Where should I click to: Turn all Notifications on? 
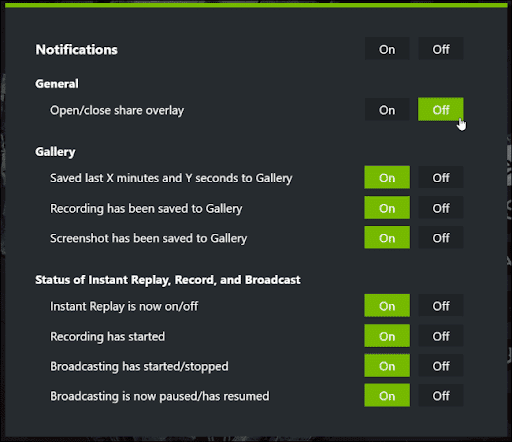click(x=387, y=49)
